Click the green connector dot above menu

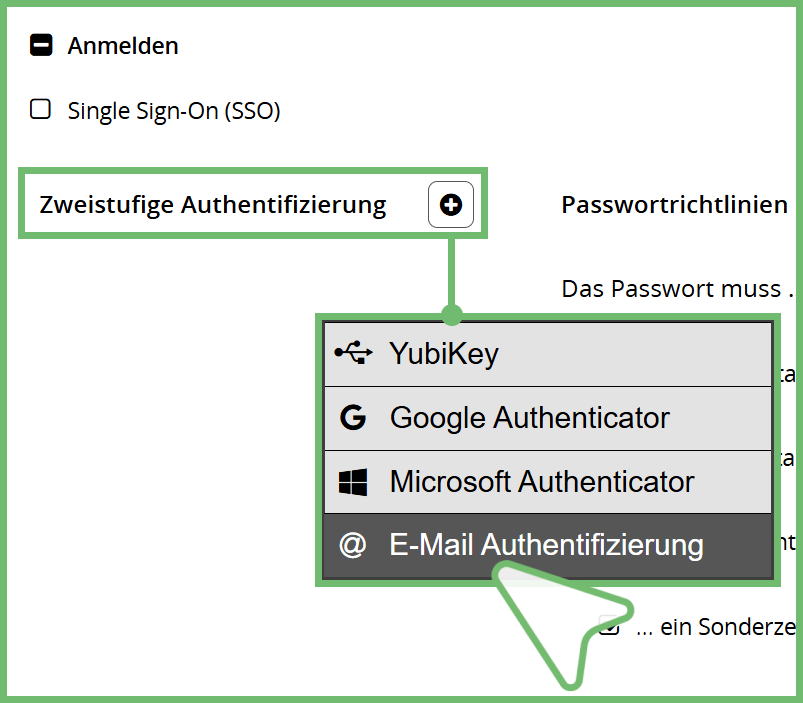pyautogui.click(x=452, y=314)
